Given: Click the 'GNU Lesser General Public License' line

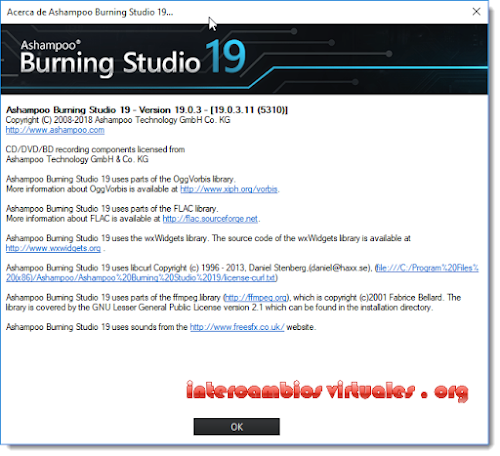Looking at the screenshot, I should pos(219,307).
